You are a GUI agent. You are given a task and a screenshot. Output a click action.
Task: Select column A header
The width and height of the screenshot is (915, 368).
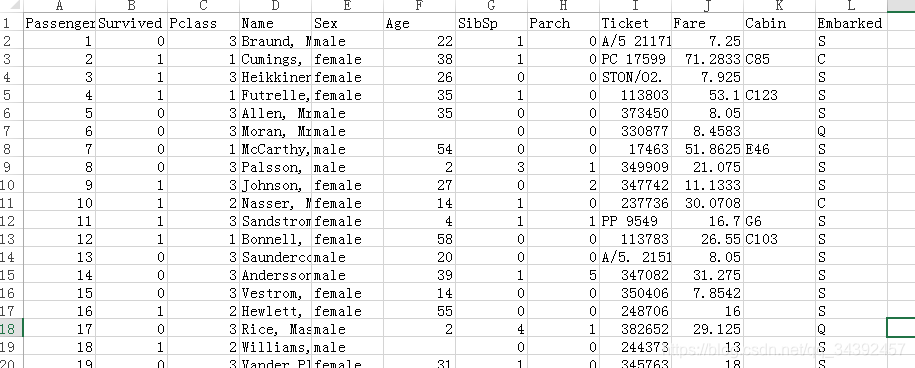(60, 6)
